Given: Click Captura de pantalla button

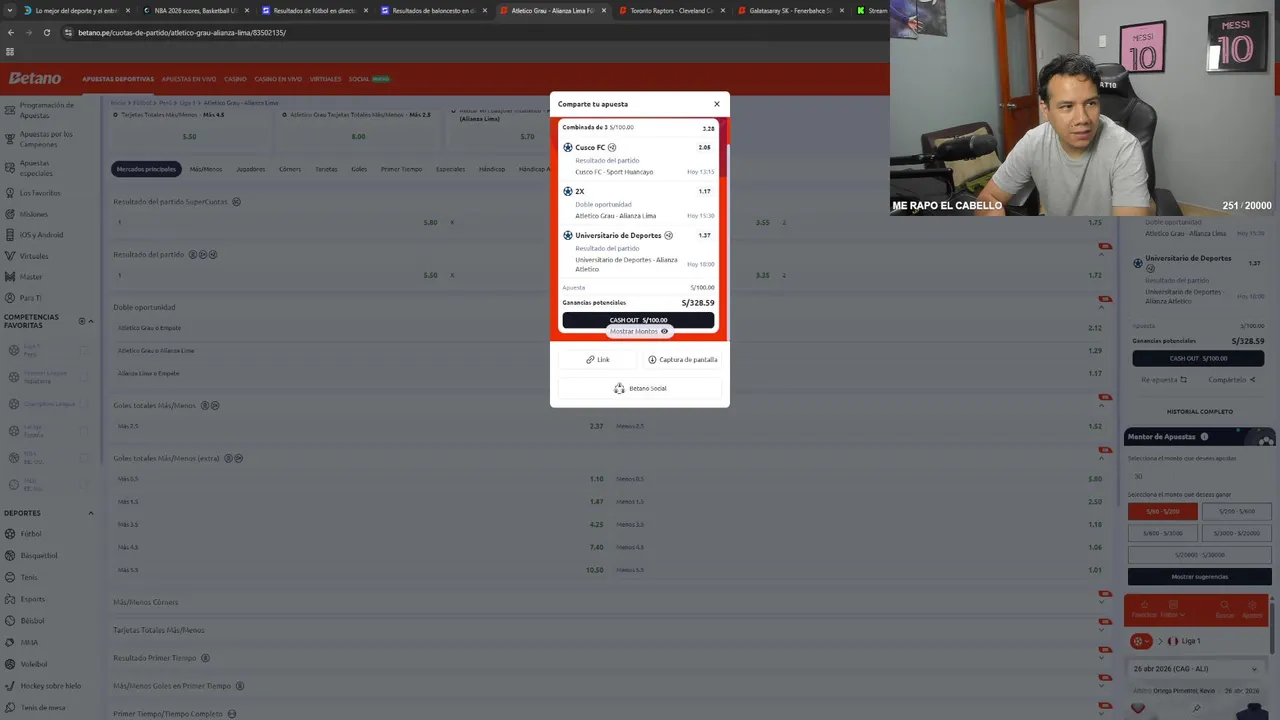Looking at the screenshot, I should pyautogui.click(x=682, y=360).
